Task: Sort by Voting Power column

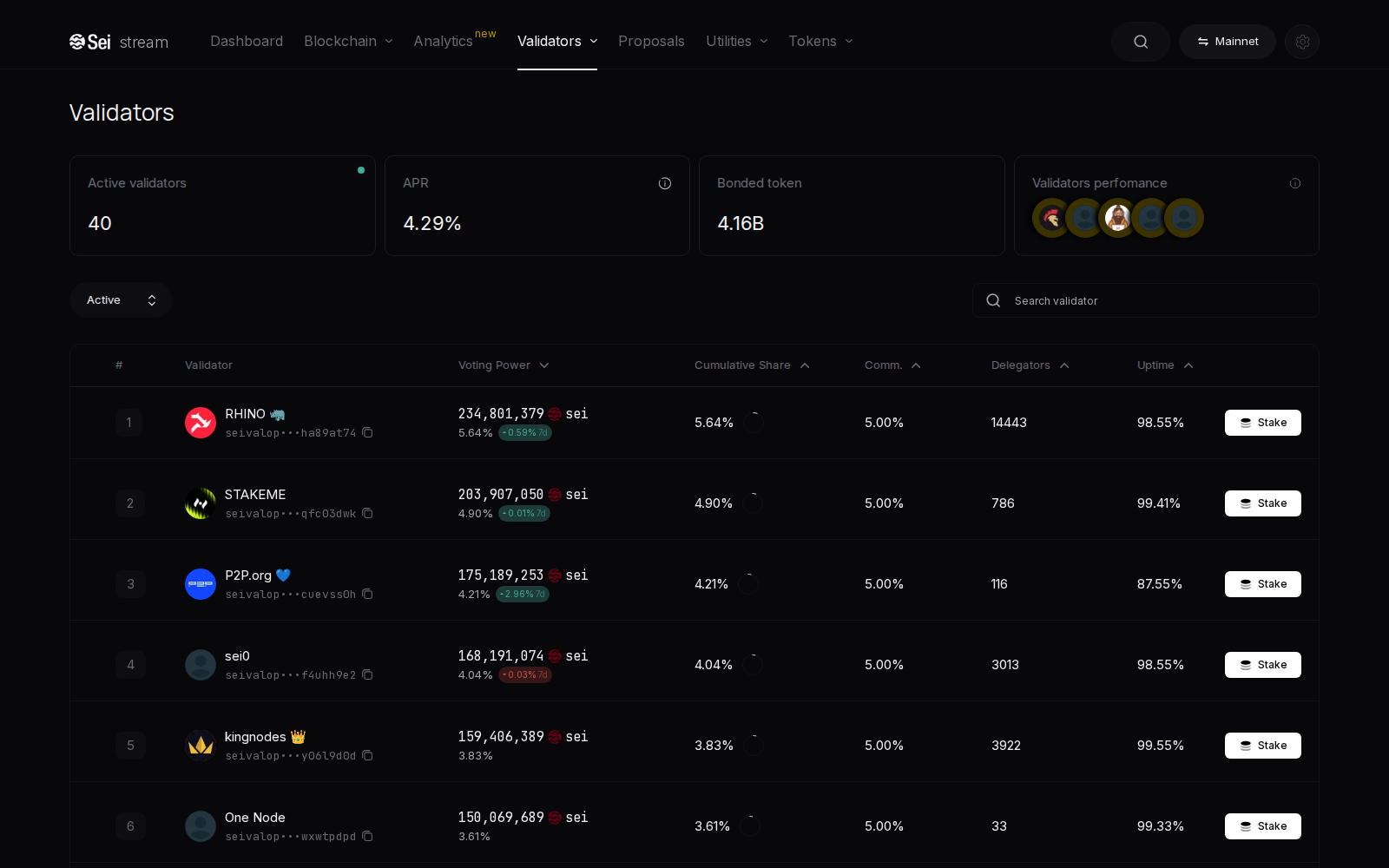Action: pyautogui.click(x=504, y=365)
